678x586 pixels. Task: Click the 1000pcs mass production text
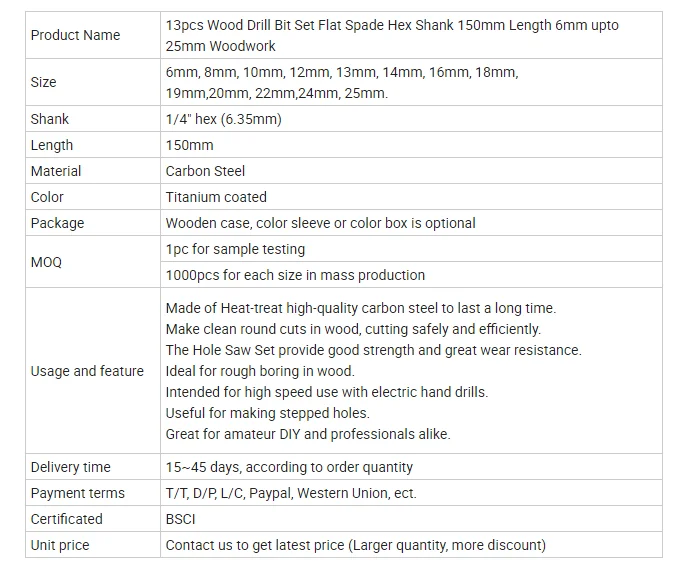tap(295, 275)
